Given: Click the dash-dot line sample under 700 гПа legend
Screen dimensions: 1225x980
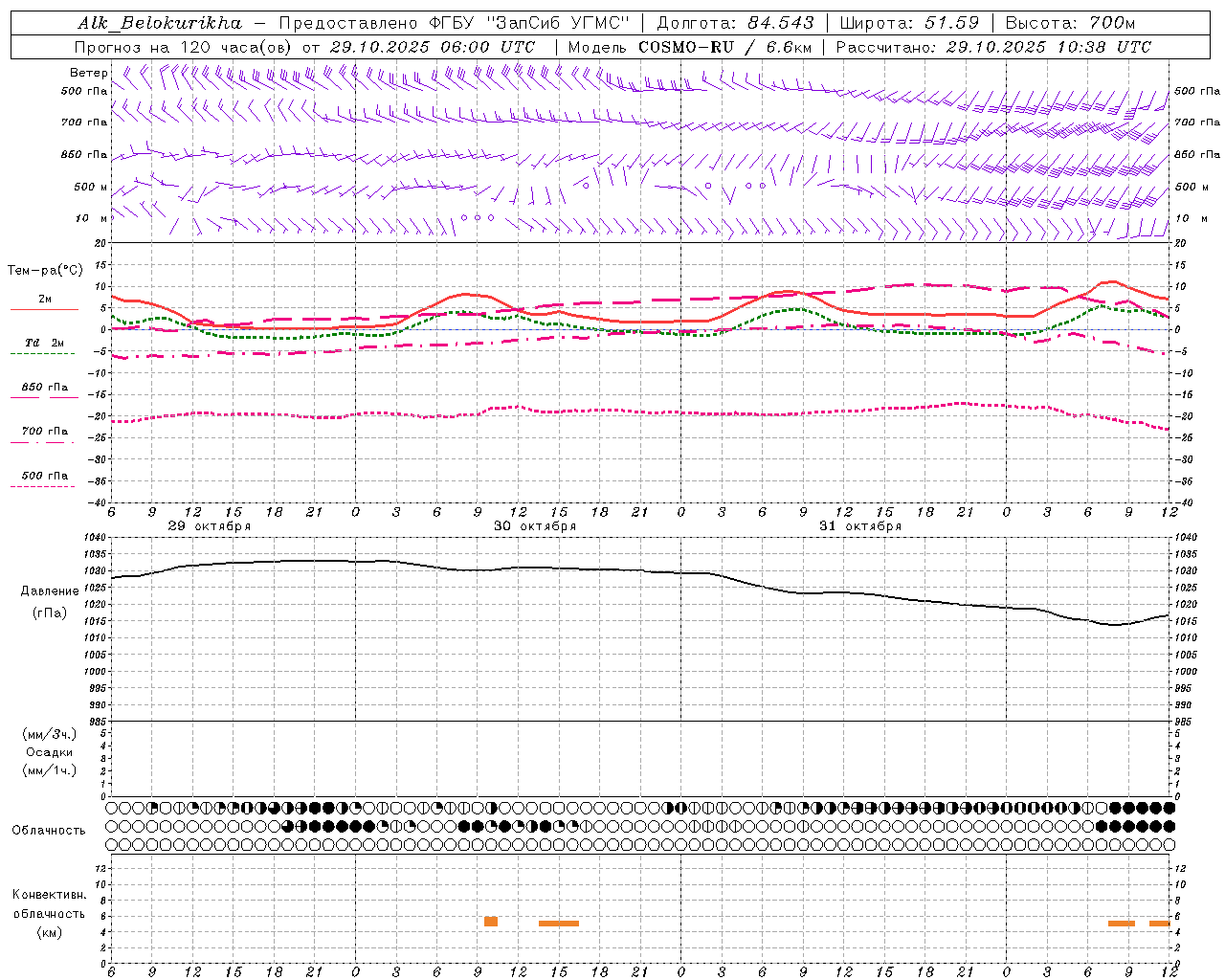Looking at the screenshot, I should (x=42, y=442).
